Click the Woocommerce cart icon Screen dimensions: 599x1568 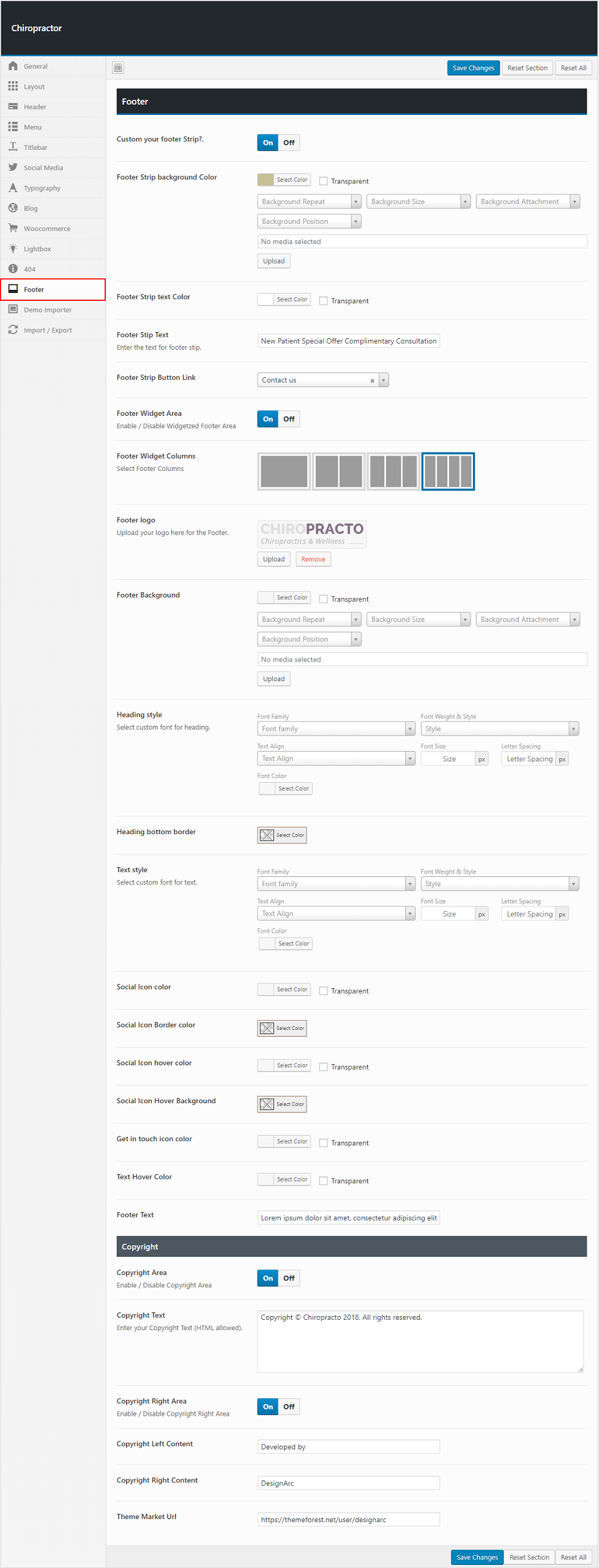click(13, 228)
